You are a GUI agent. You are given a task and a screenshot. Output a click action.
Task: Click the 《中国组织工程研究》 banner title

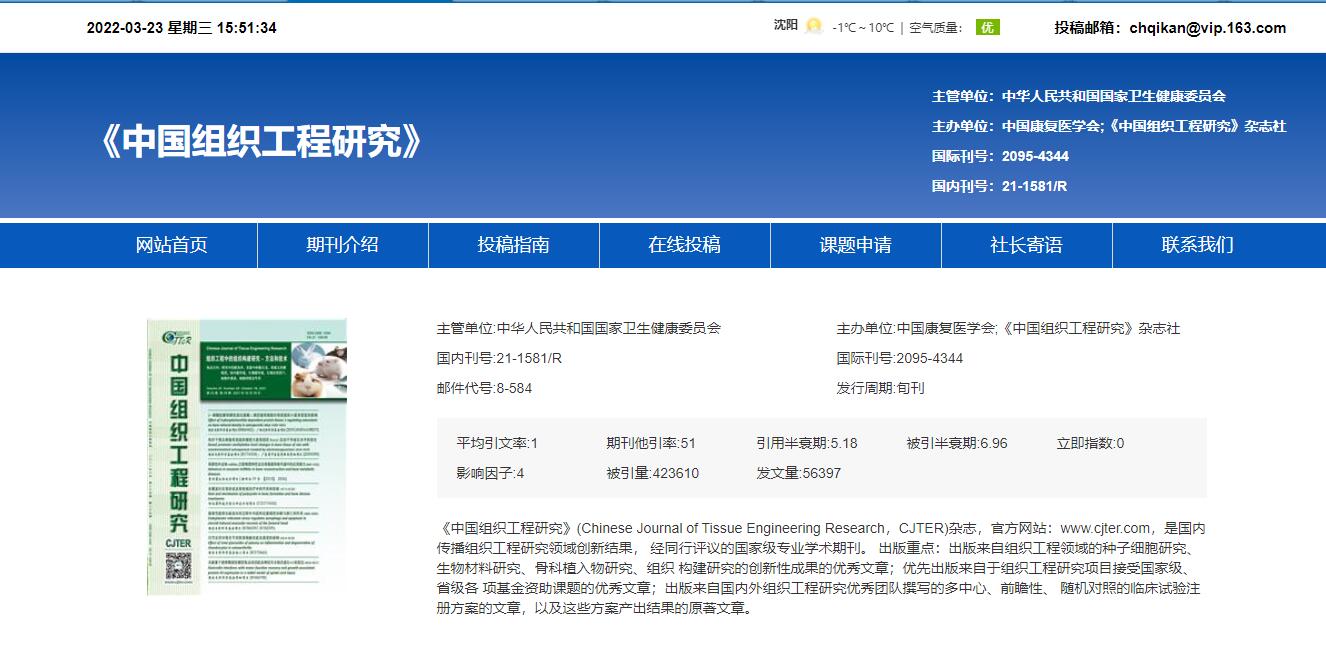[x=260, y=142]
